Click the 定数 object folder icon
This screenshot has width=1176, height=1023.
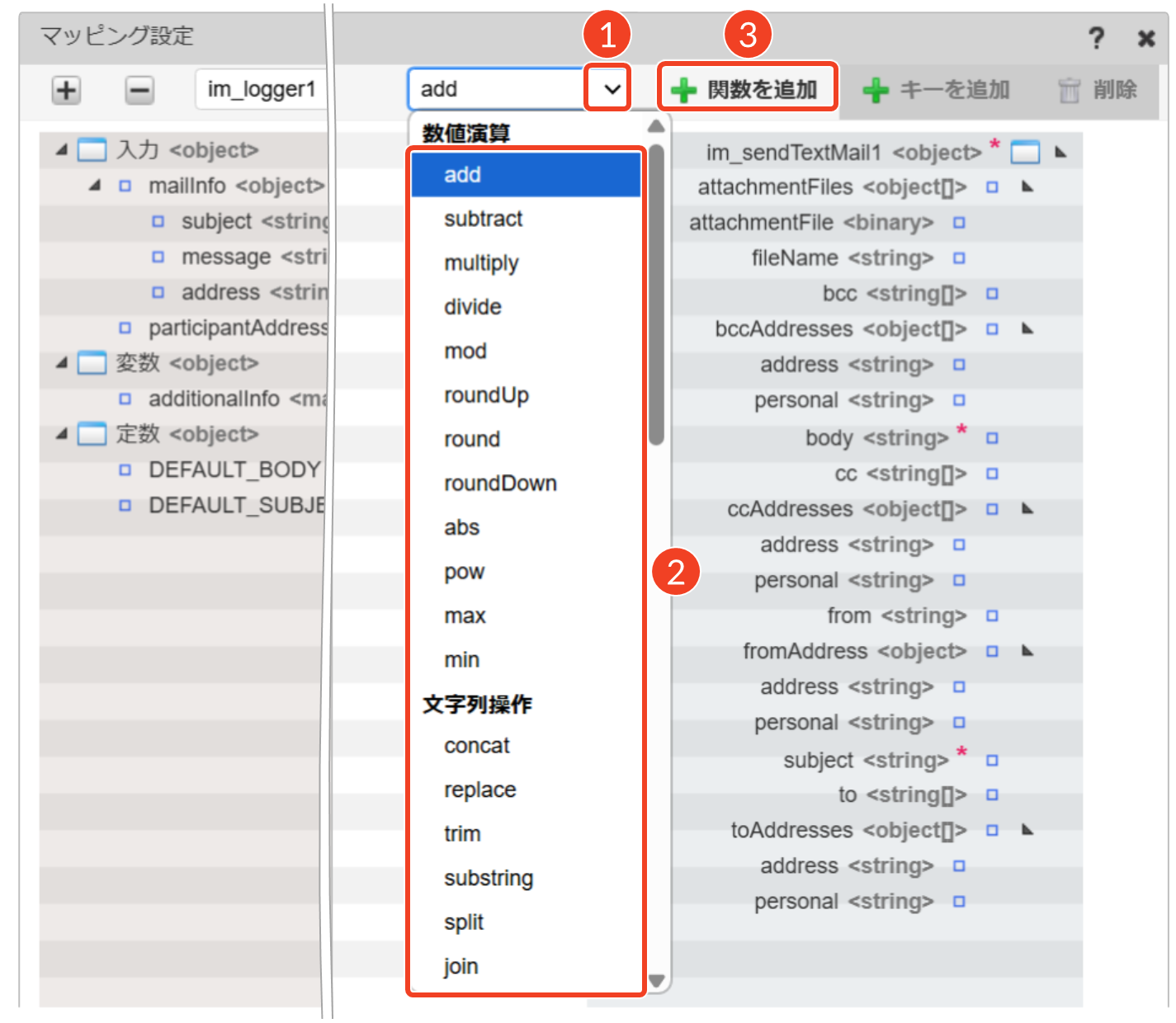(x=92, y=434)
